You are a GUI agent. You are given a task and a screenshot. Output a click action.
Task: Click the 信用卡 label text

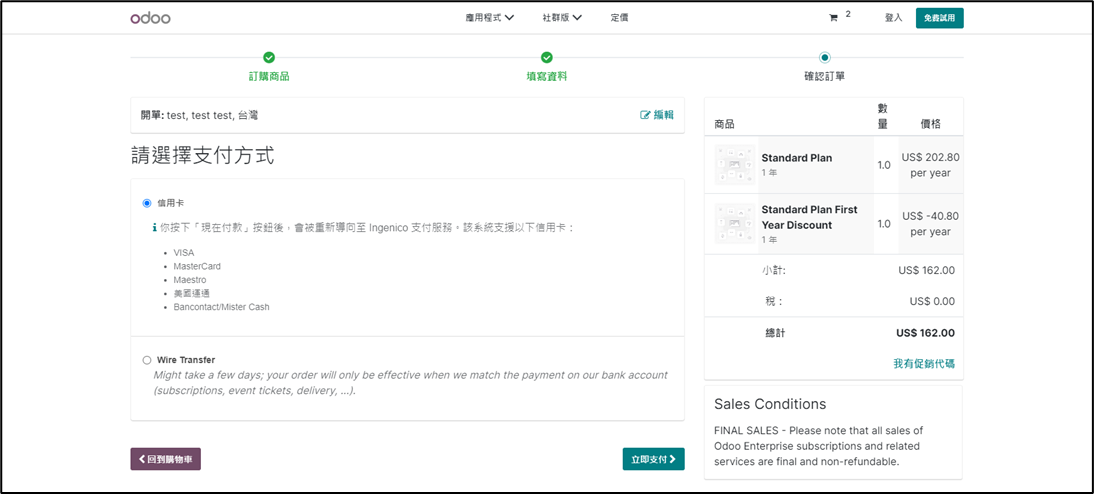point(171,203)
